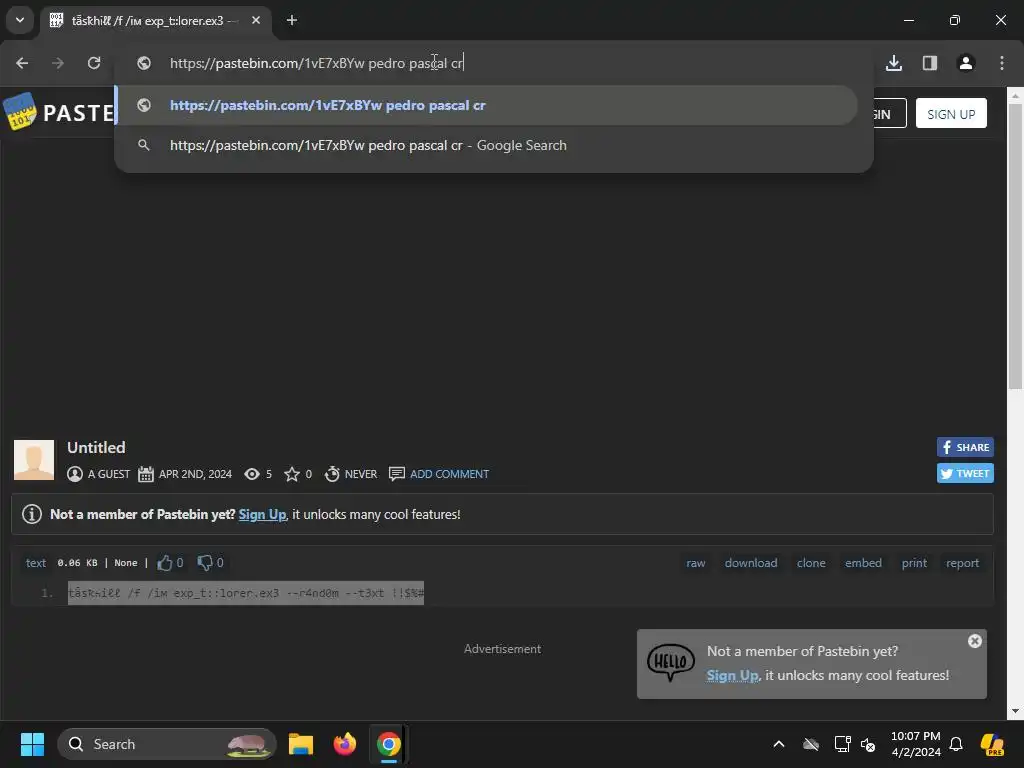Click the clone paste link
Image resolution: width=1024 pixels, height=768 pixels.
[811, 563]
